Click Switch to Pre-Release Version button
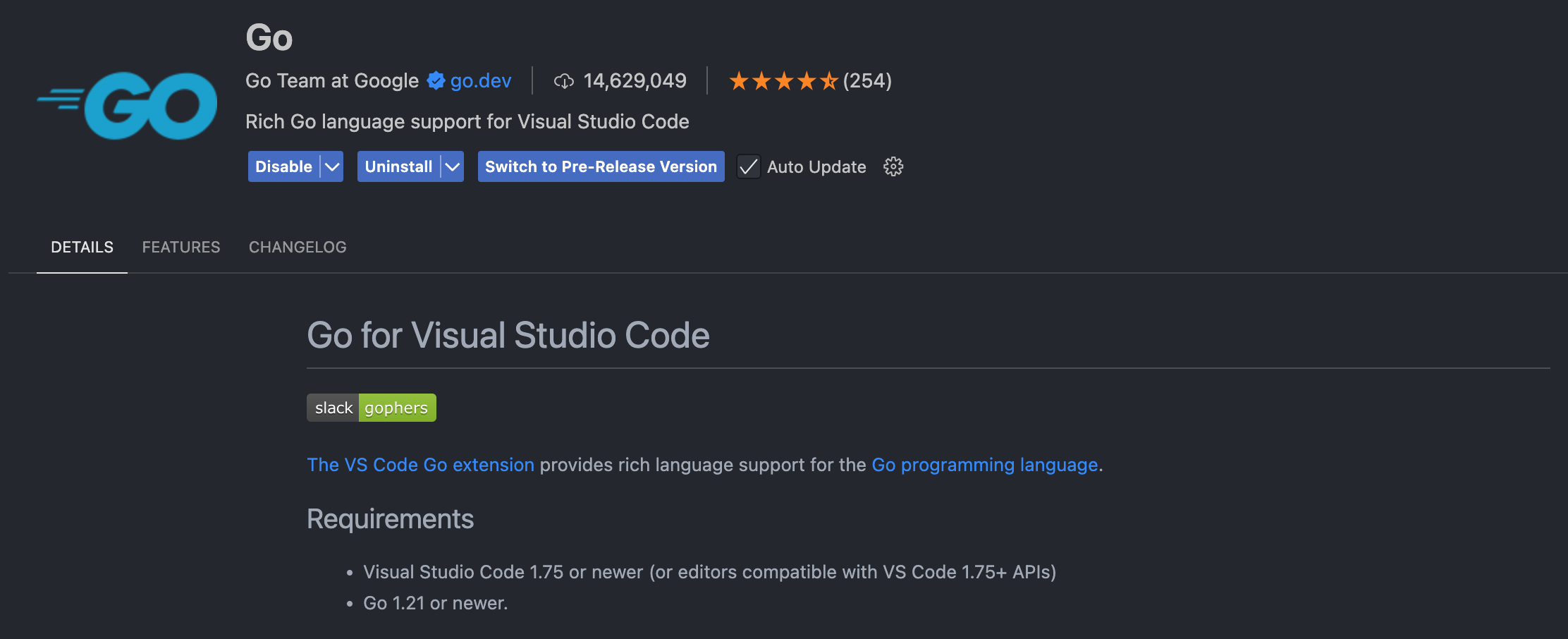 (601, 167)
